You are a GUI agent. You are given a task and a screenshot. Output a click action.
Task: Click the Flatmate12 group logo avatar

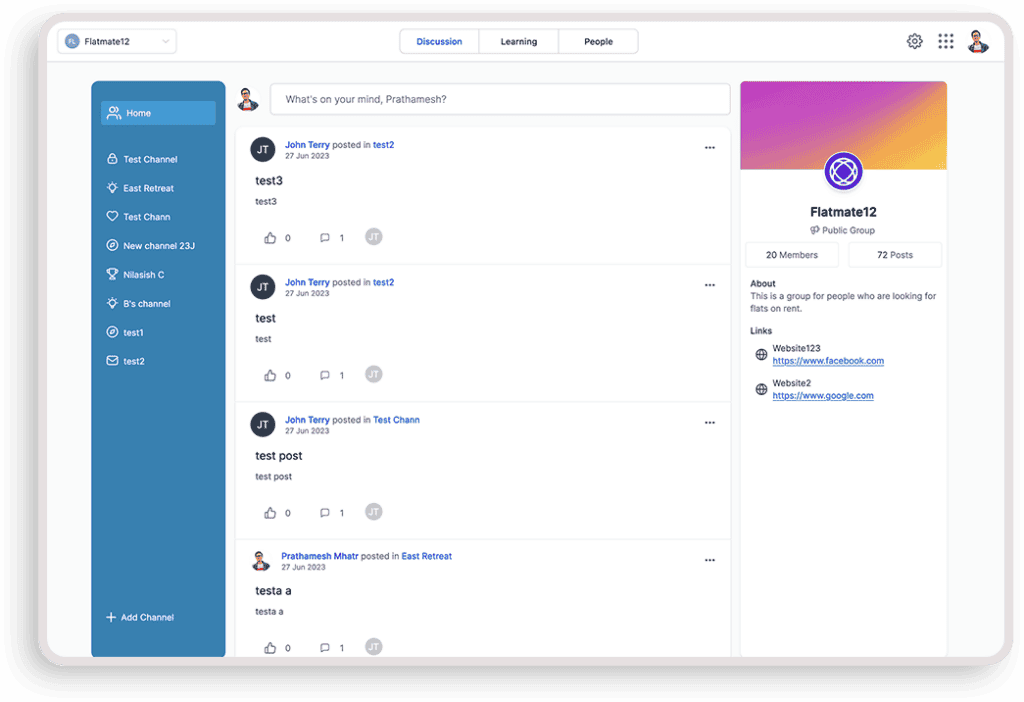843,171
